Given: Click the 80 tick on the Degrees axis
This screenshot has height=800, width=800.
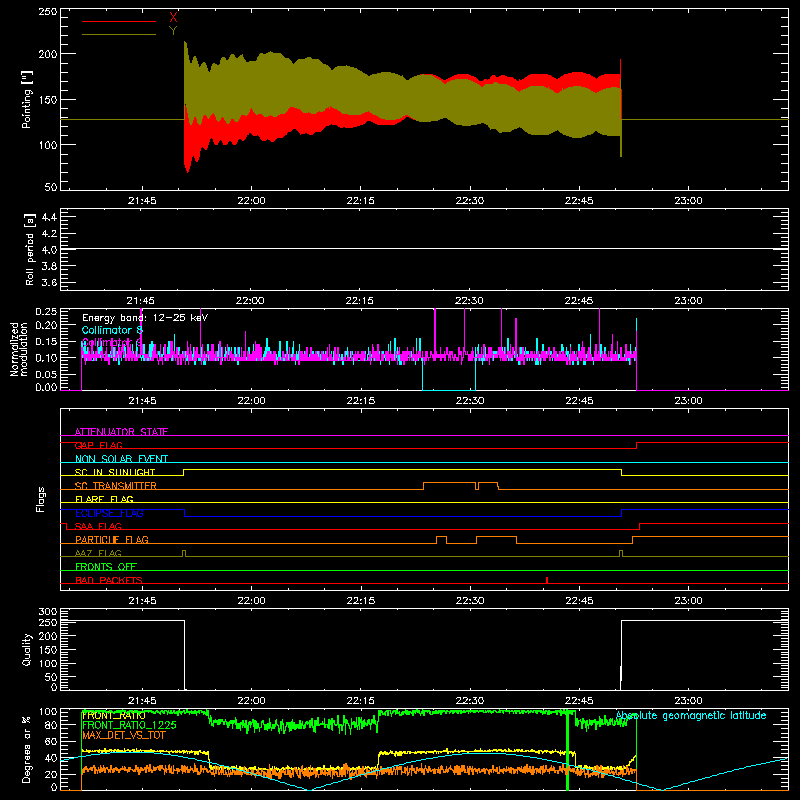Looking at the screenshot, I should click(x=51, y=725).
